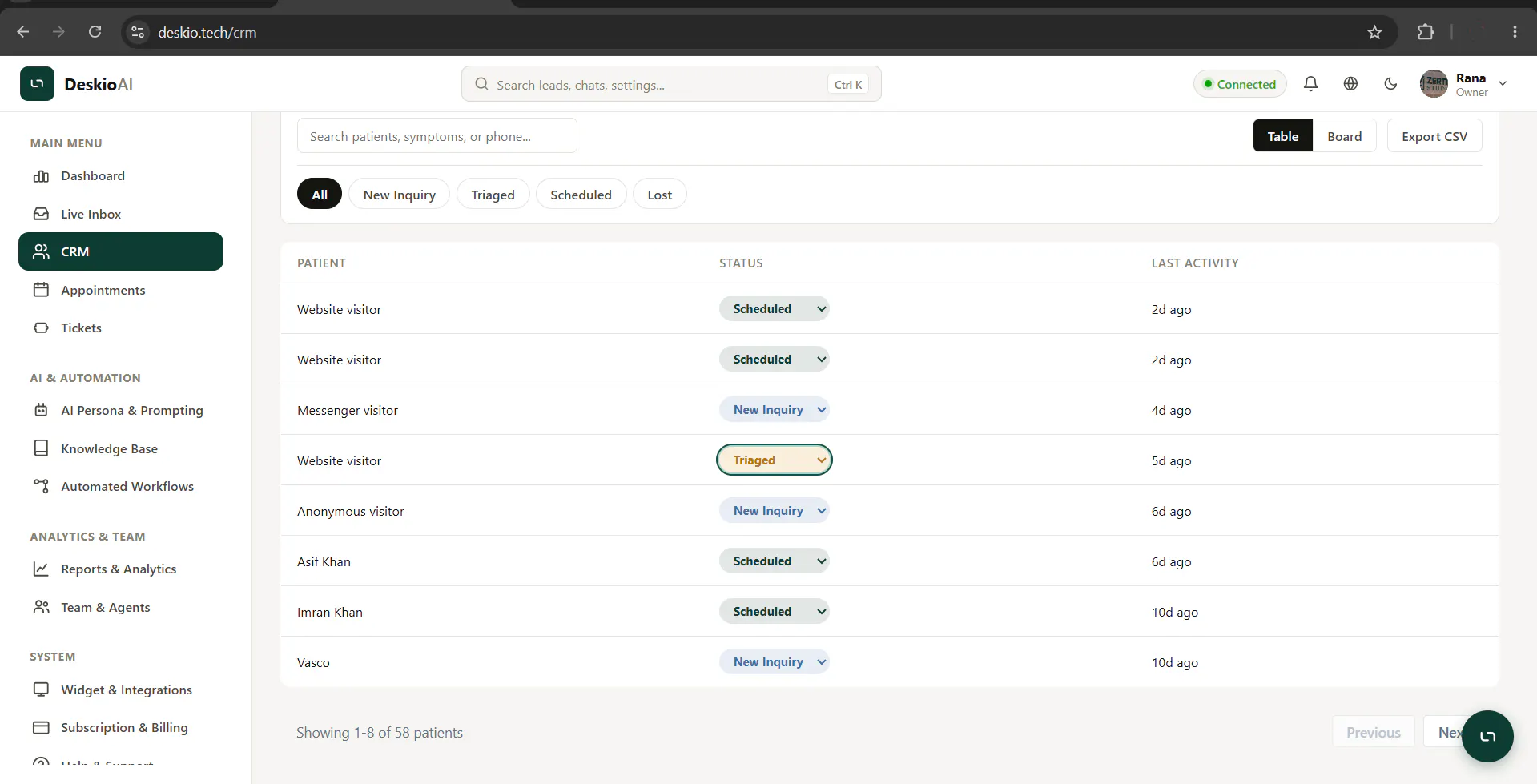Open Subscription & Billing page
This screenshot has width=1537, height=784.
(121, 727)
